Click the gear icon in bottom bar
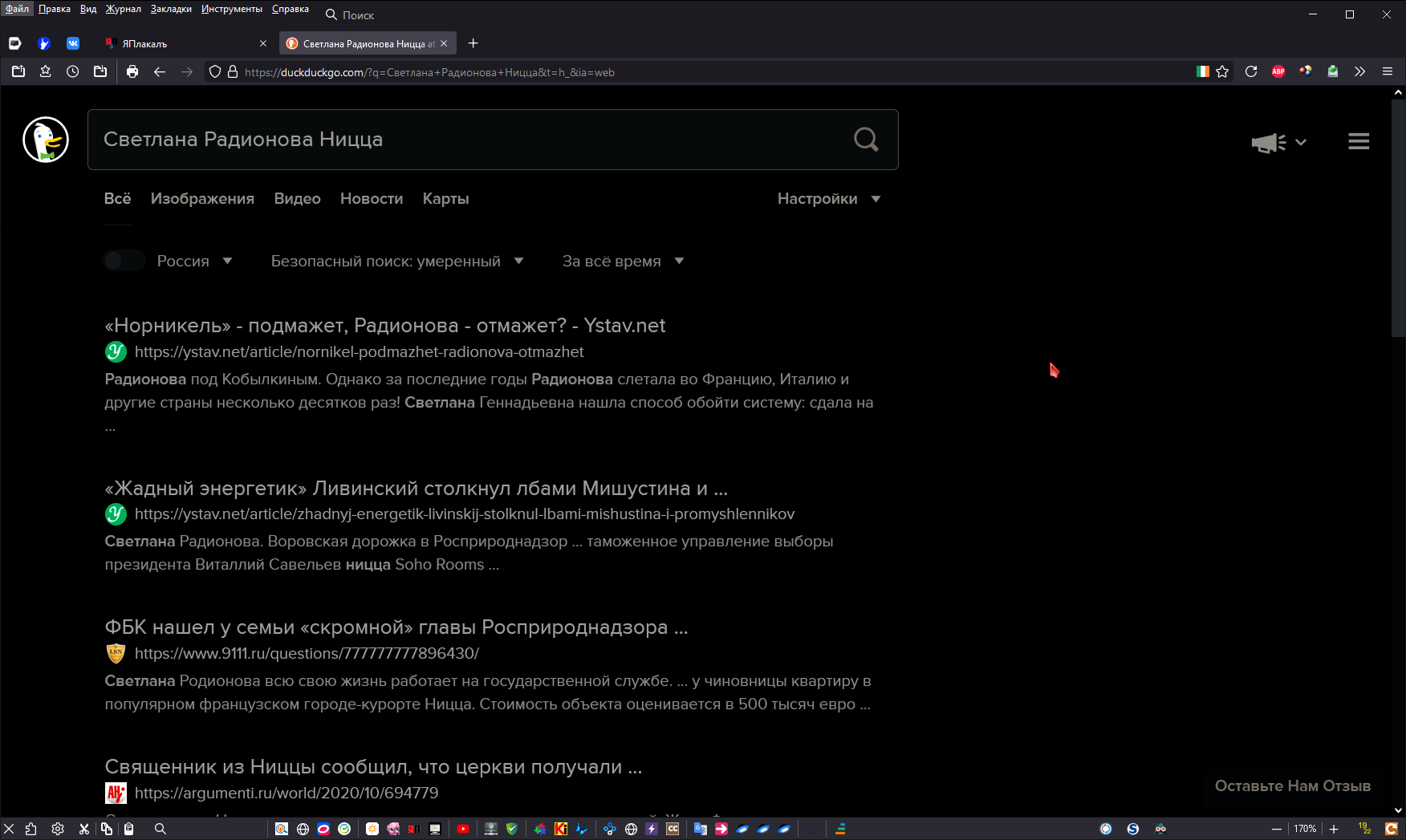This screenshot has height=840, width=1406. coord(58,829)
